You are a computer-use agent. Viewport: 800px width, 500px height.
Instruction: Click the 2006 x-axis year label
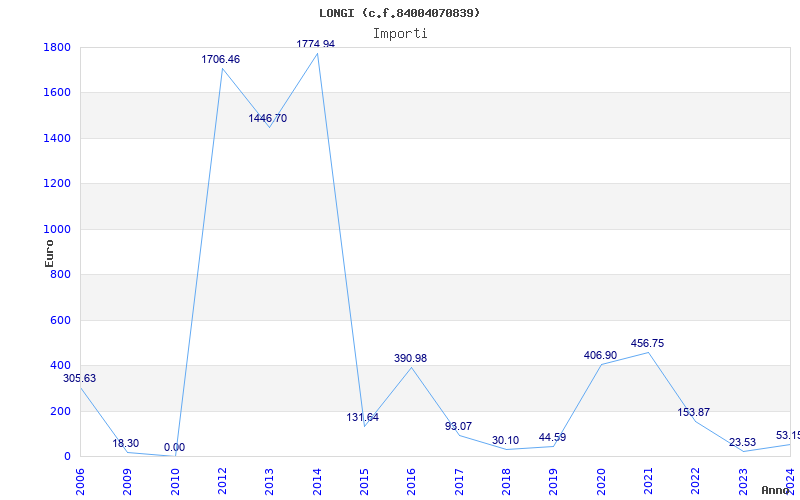(80, 482)
